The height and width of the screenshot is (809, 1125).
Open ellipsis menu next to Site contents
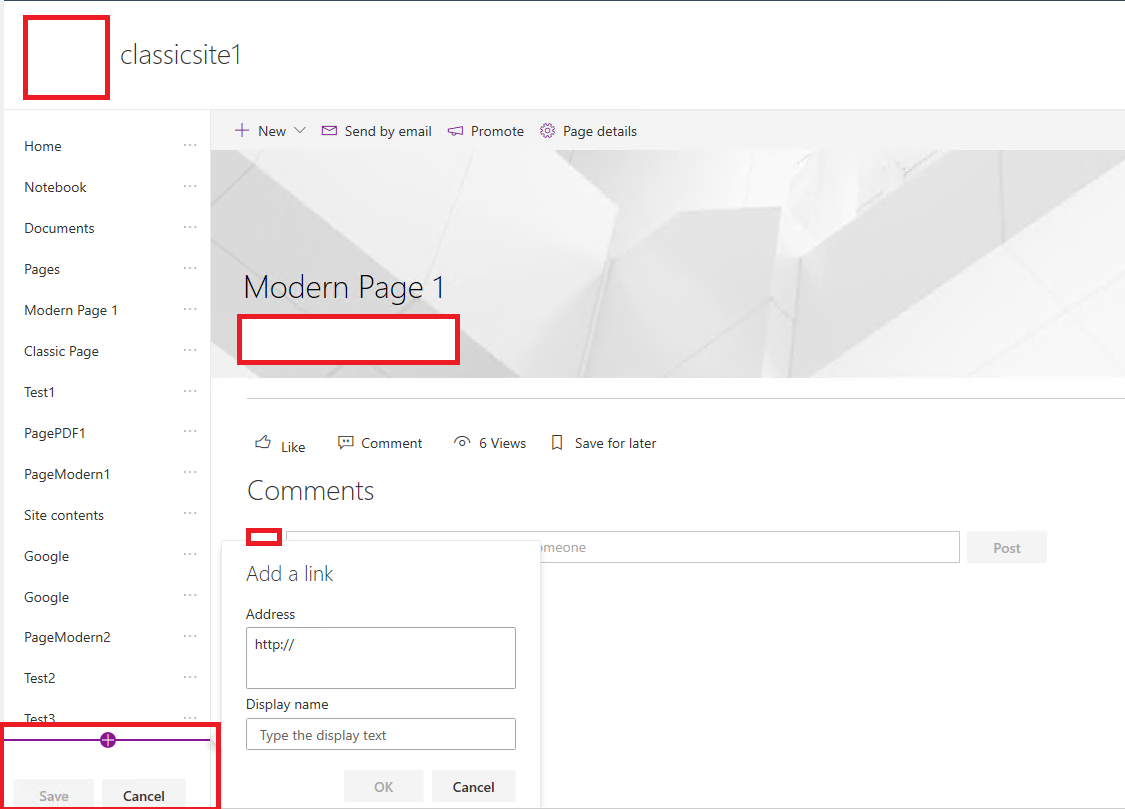pyautogui.click(x=189, y=514)
